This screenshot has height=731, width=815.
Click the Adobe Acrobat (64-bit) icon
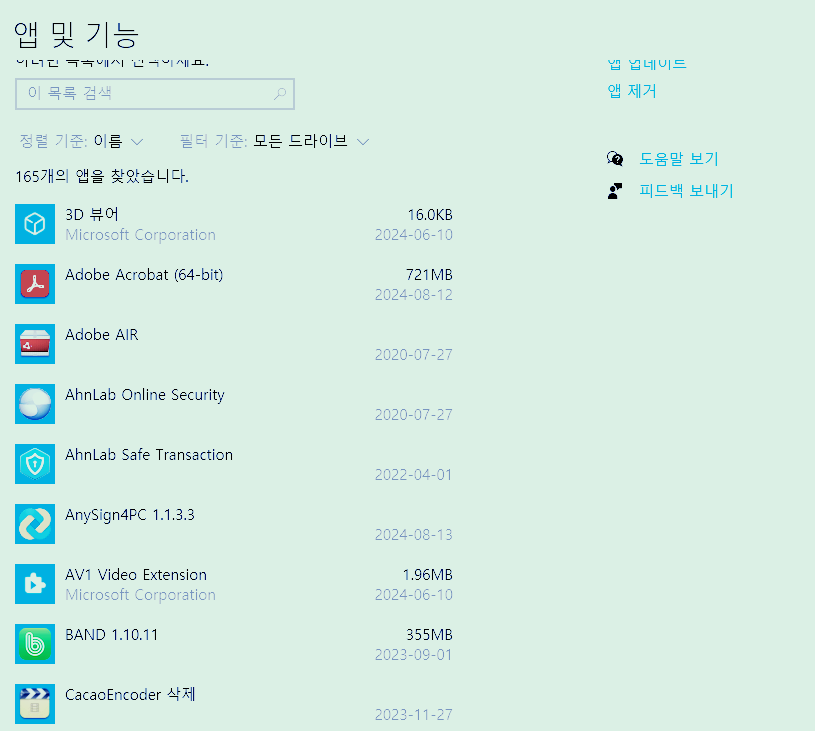tap(35, 284)
